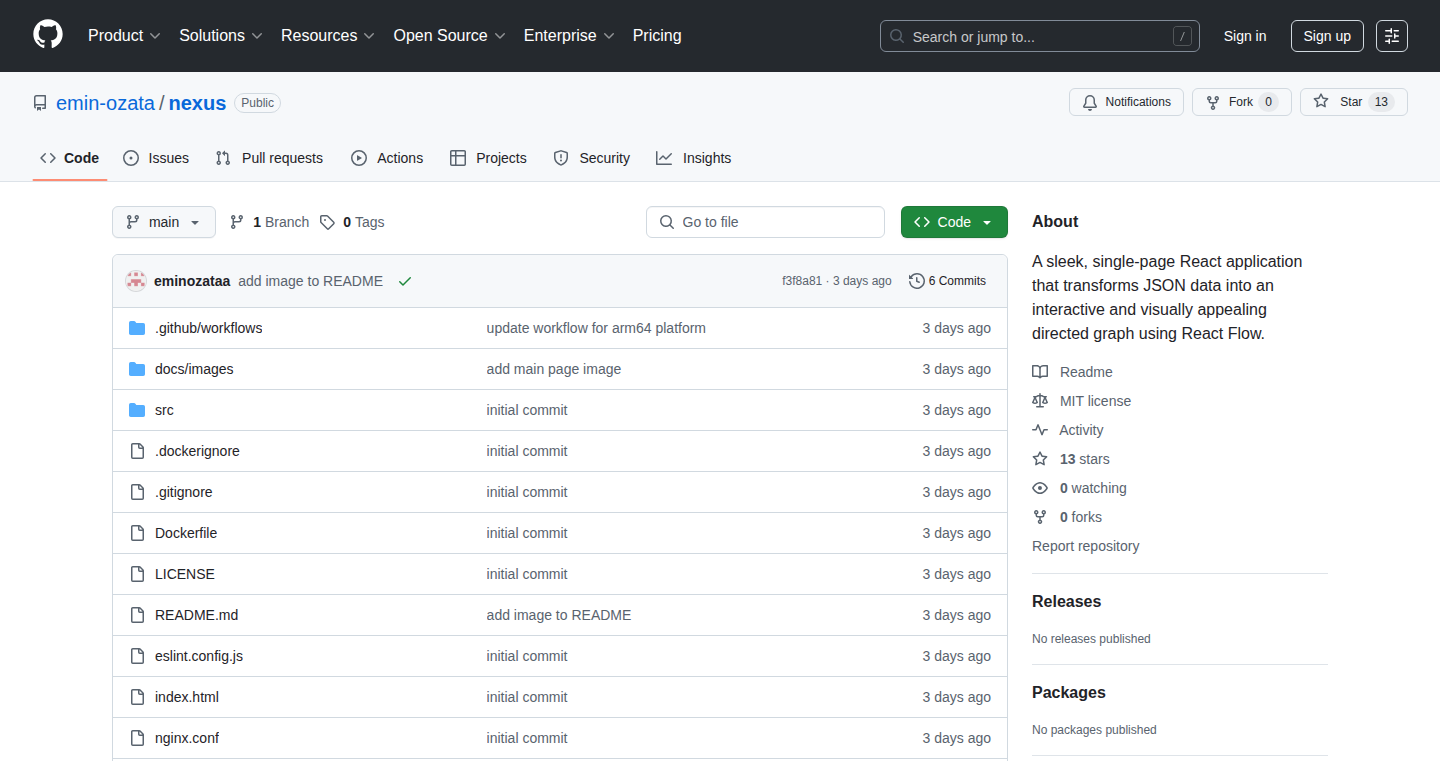Open the .gitignore file
Image resolution: width=1440 pixels, height=761 pixels.
184,492
